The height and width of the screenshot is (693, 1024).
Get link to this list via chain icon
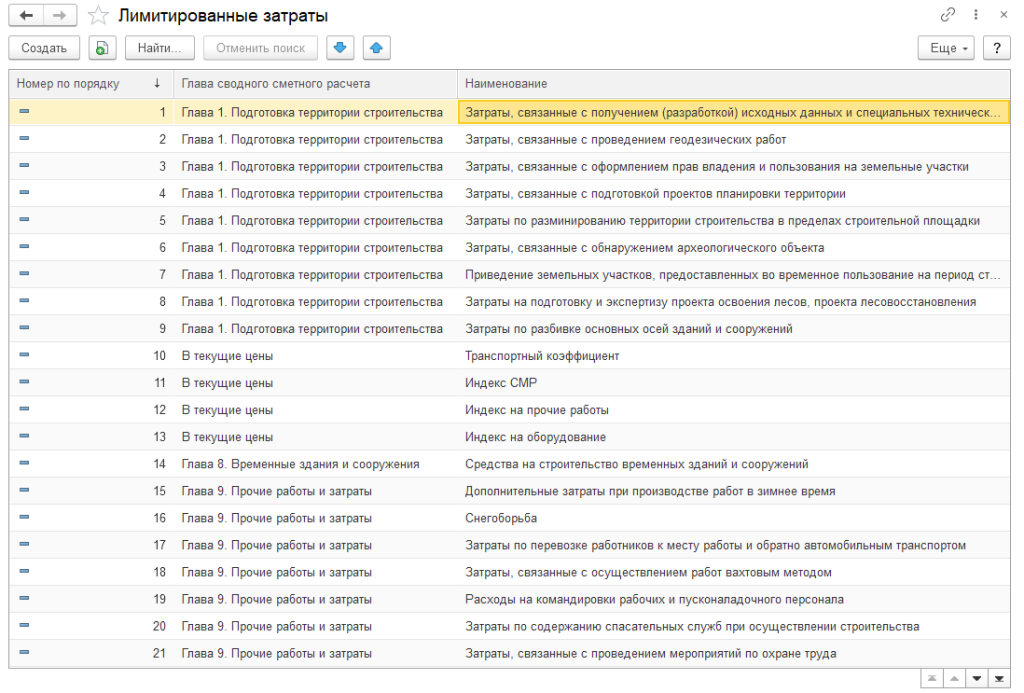(948, 16)
